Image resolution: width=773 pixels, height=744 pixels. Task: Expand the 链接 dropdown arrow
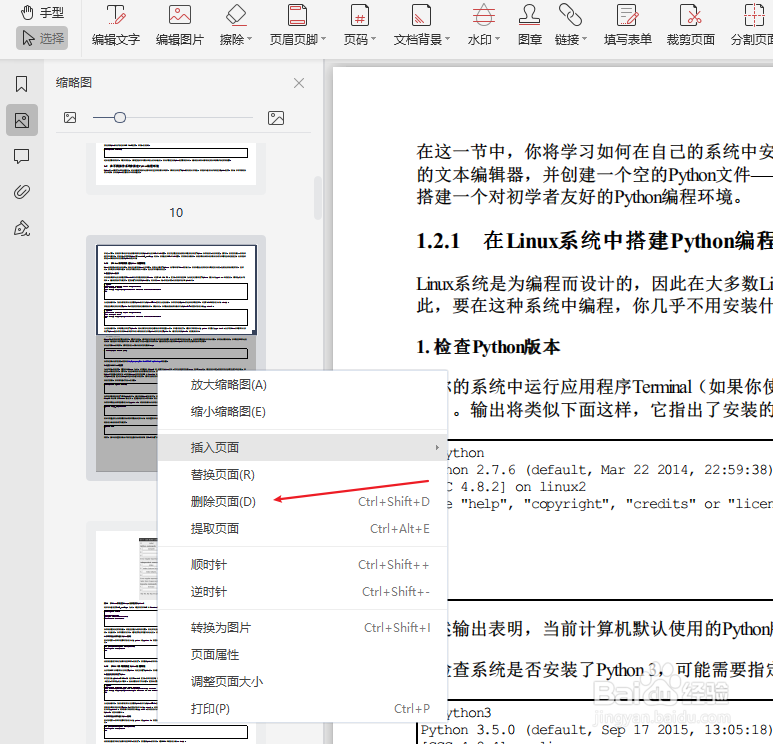[x=584, y=38]
